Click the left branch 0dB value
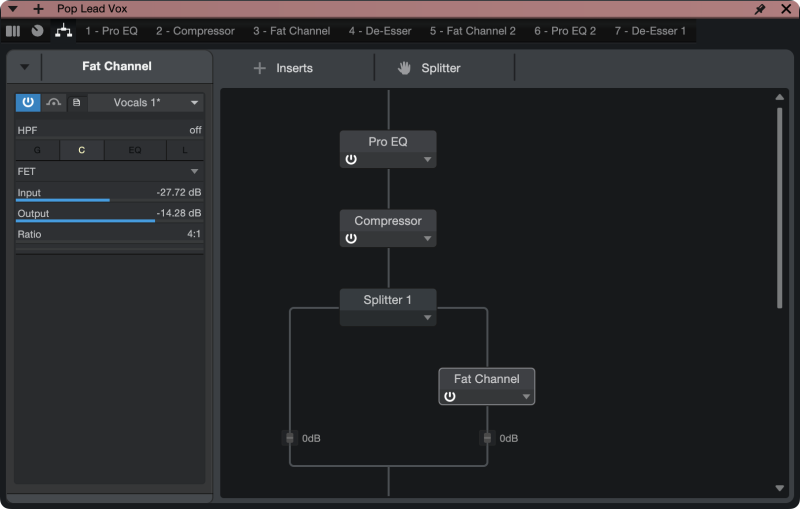 (x=311, y=439)
